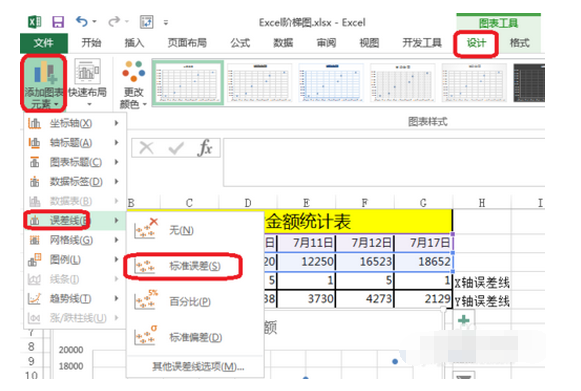This screenshot has width=581, height=391.
Task: Click the 误差线 menu item
Action: pos(75,221)
